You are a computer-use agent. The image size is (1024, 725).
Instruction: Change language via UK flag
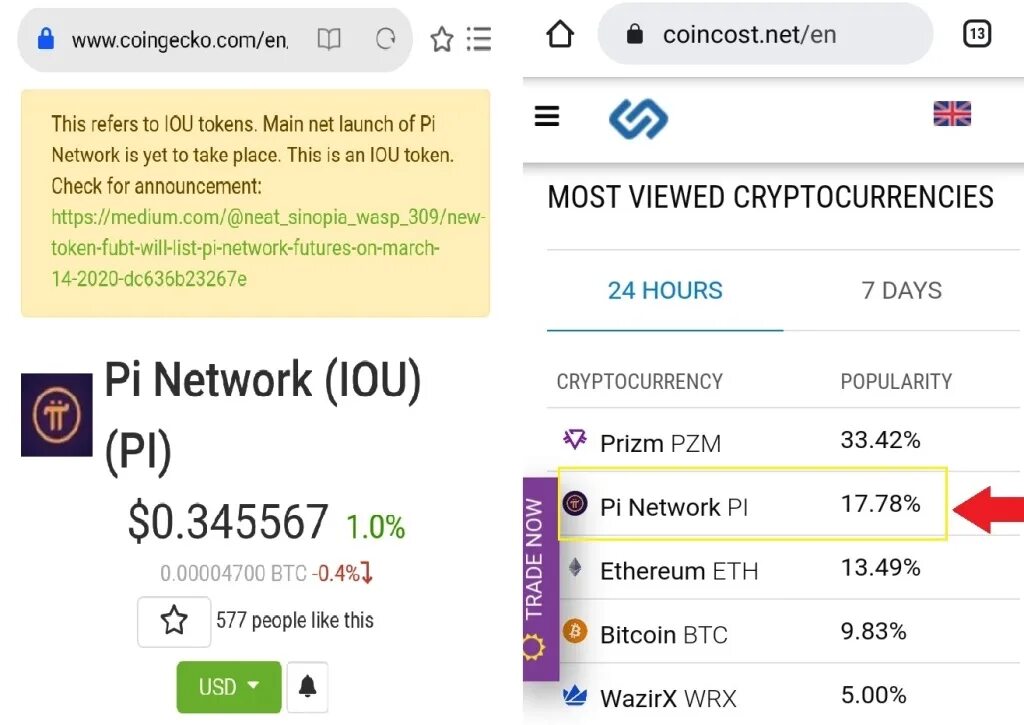(952, 114)
